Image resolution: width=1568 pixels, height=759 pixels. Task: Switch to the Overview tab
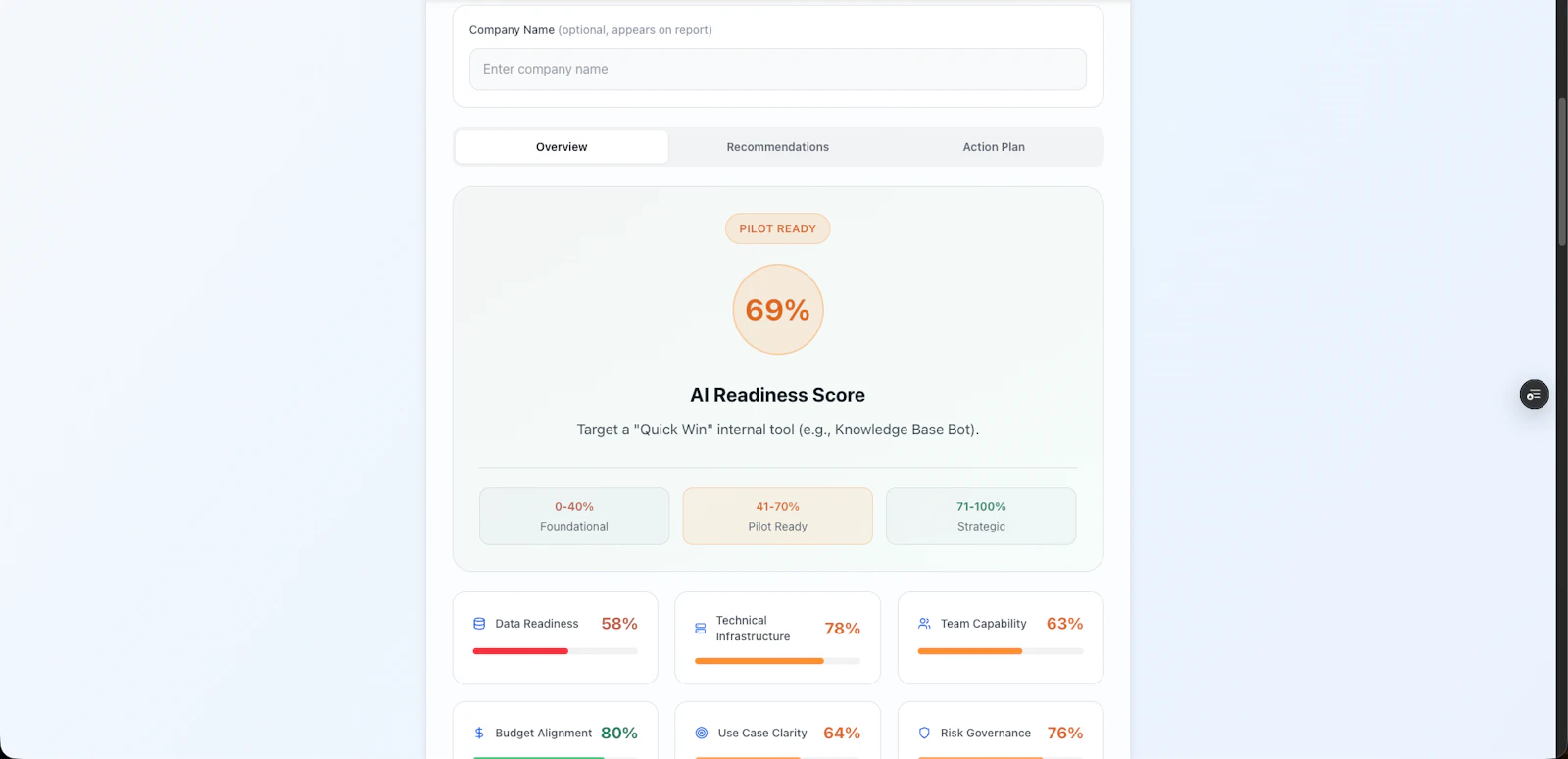point(562,147)
